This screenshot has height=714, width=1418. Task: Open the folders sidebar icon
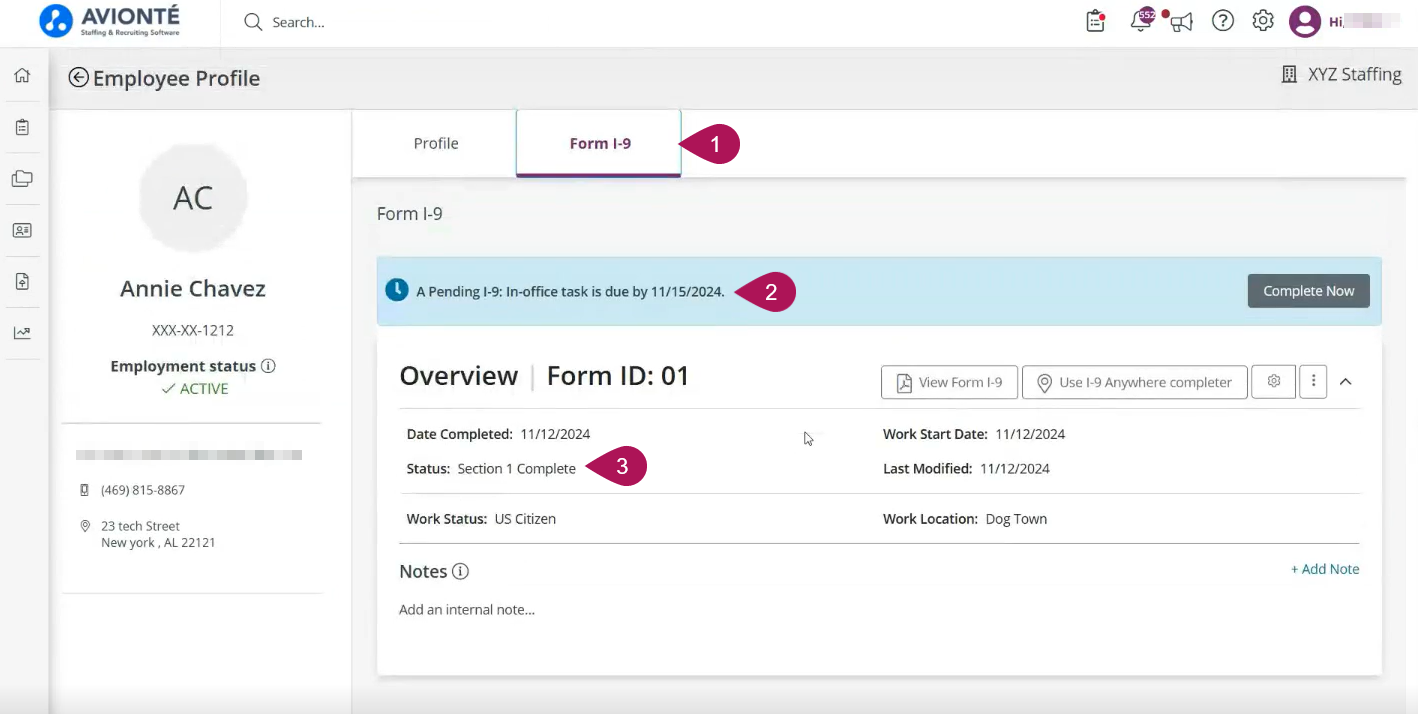[x=22, y=179]
